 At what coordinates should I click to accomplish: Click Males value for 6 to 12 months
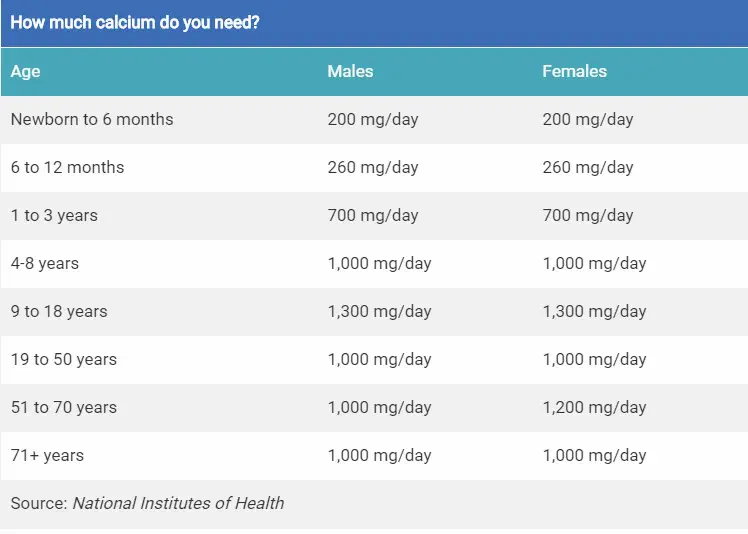[373, 168]
